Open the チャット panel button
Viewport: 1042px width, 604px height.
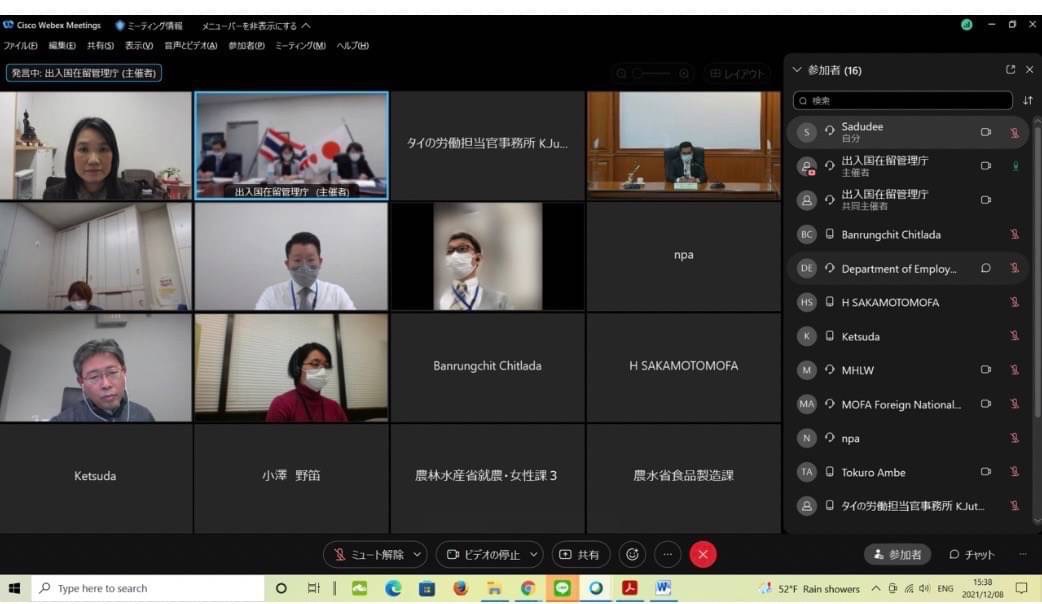pos(972,555)
